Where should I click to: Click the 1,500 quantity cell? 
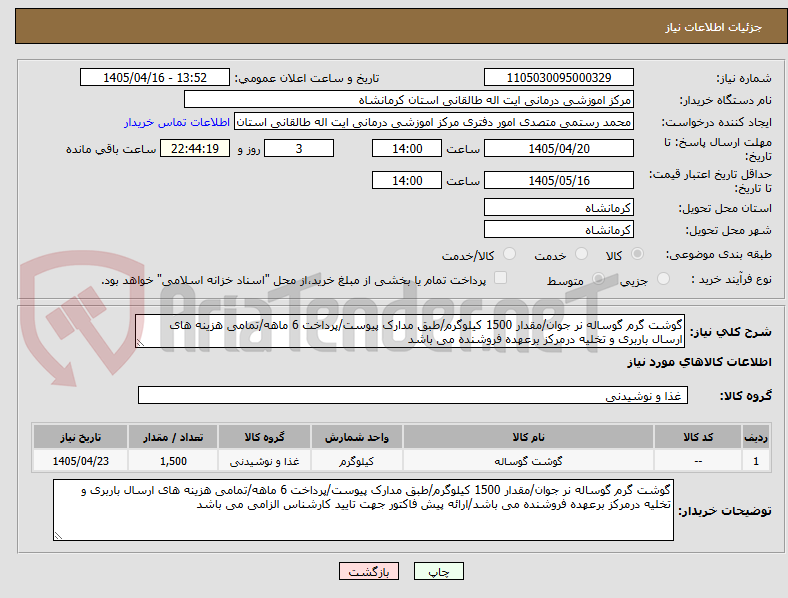pos(173,461)
